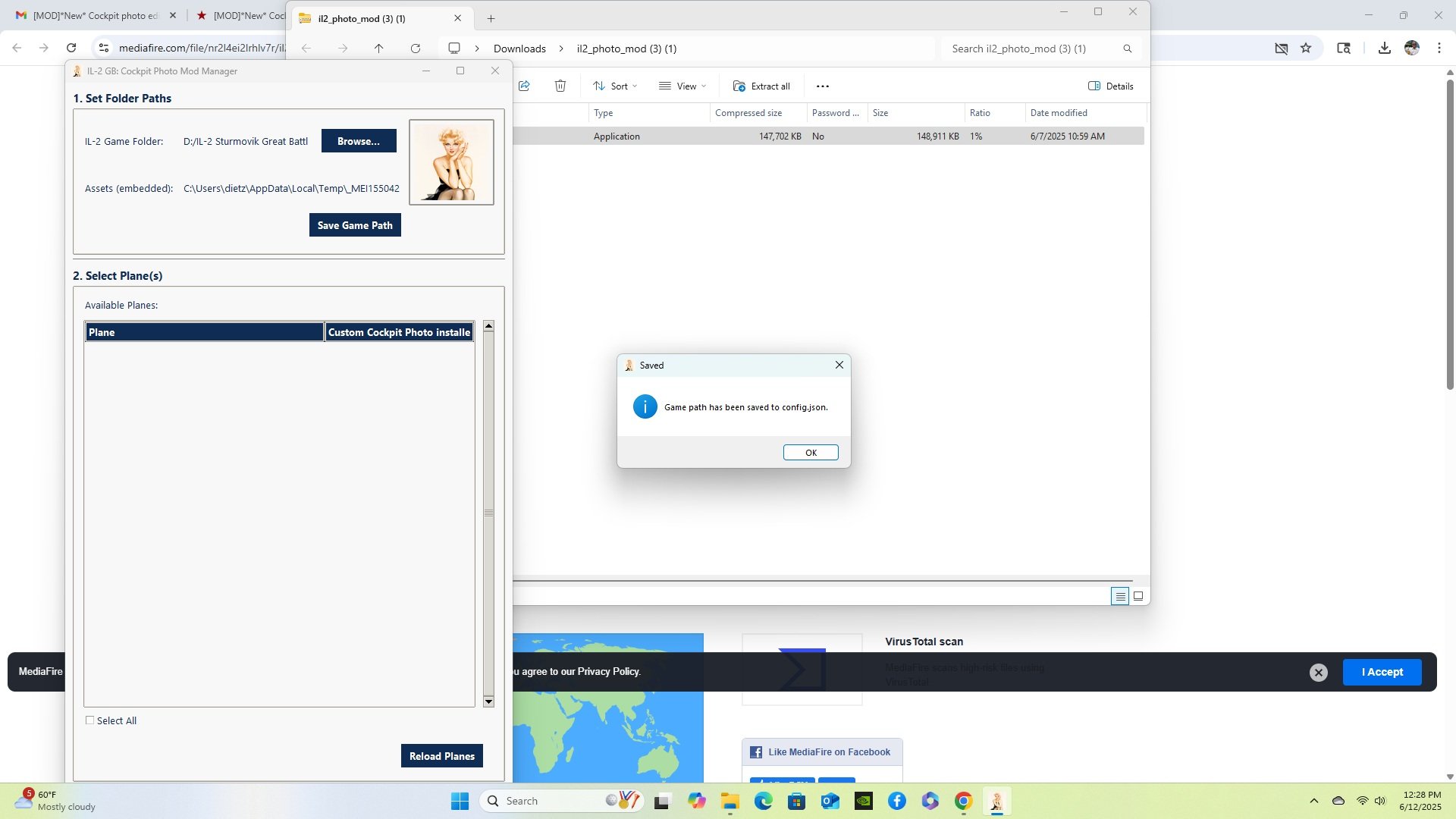Click the Plane column header
The height and width of the screenshot is (819, 1456).
click(x=205, y=332)
